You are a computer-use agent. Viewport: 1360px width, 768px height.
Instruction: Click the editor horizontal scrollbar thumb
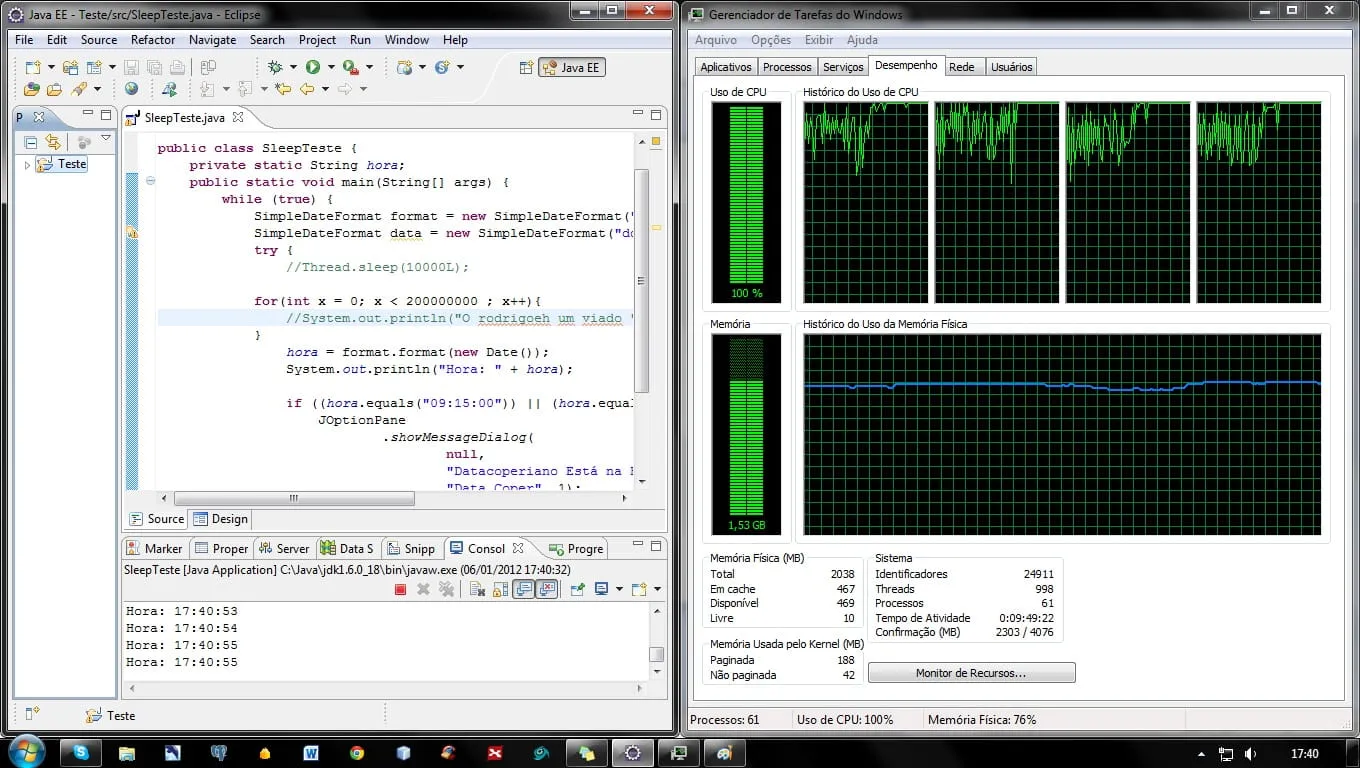[294, 498]
